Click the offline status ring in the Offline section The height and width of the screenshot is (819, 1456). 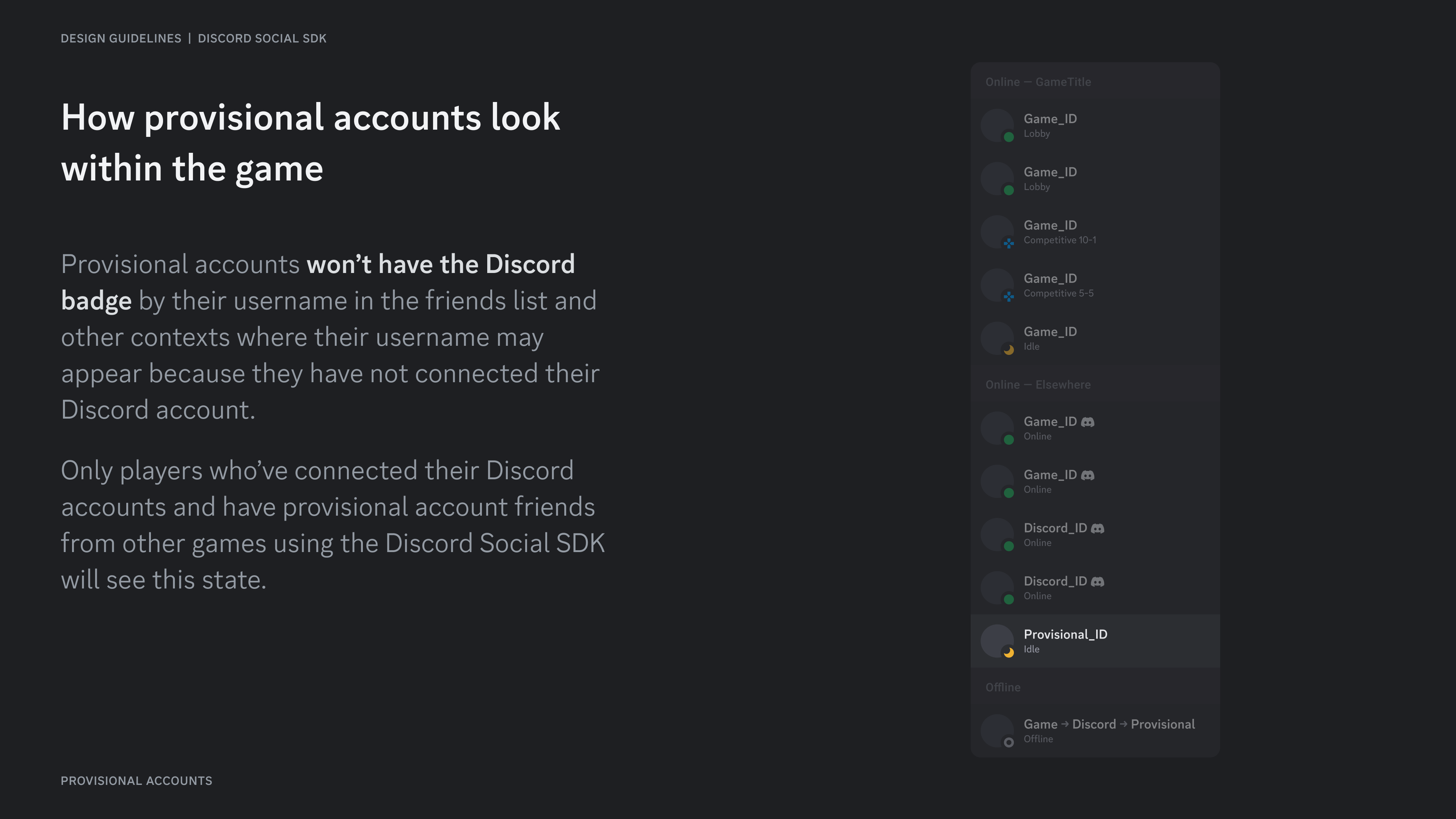1008,742
